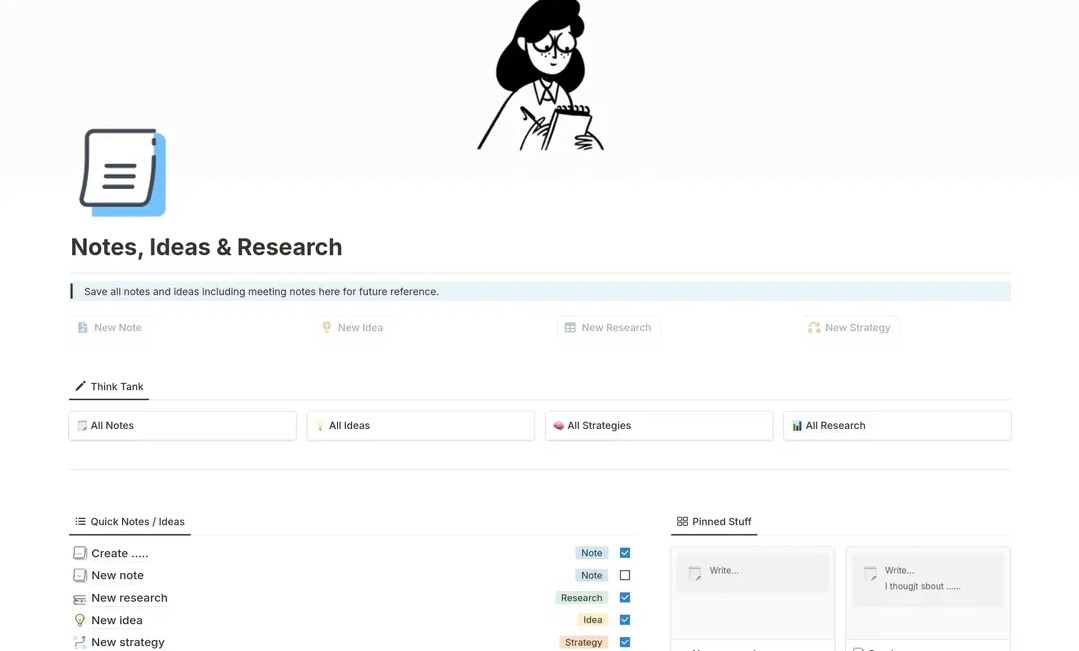Select the table icon next to New Research
Viewport: 1079px width, 651px height.
click(x=571, y=327)
